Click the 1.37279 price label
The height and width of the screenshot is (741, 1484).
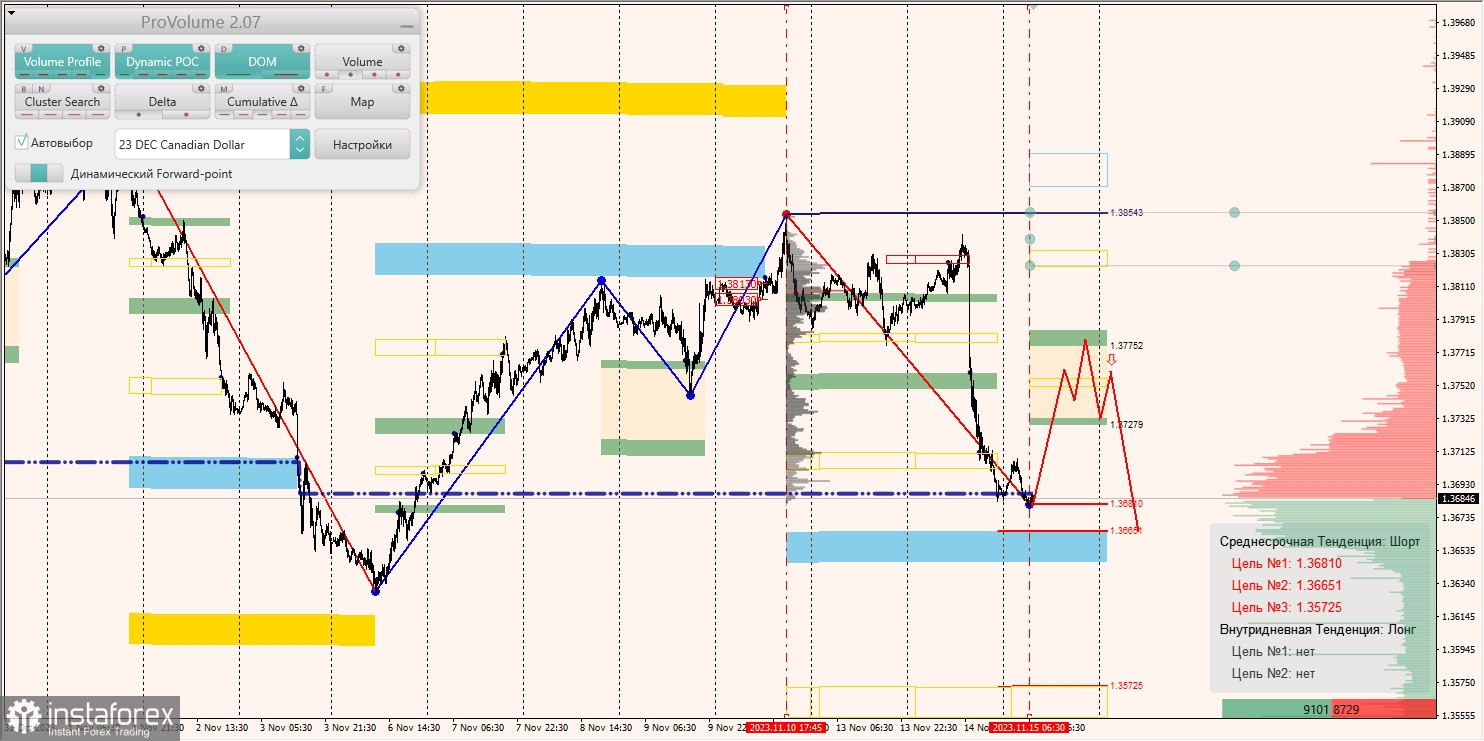tap(1126, 425)
